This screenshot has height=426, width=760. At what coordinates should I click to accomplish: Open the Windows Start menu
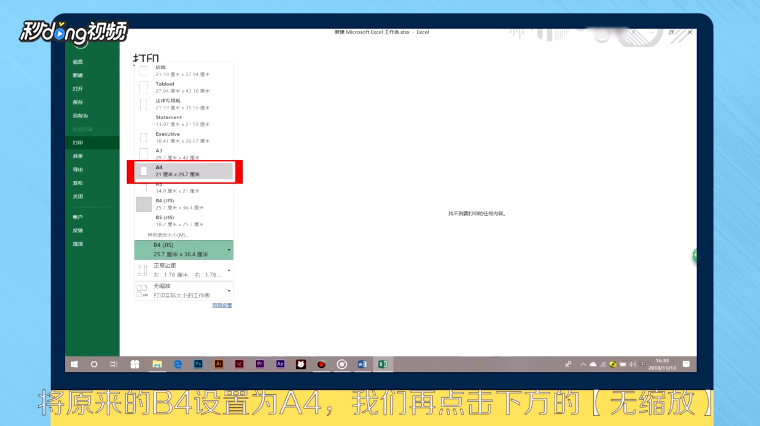74,364
